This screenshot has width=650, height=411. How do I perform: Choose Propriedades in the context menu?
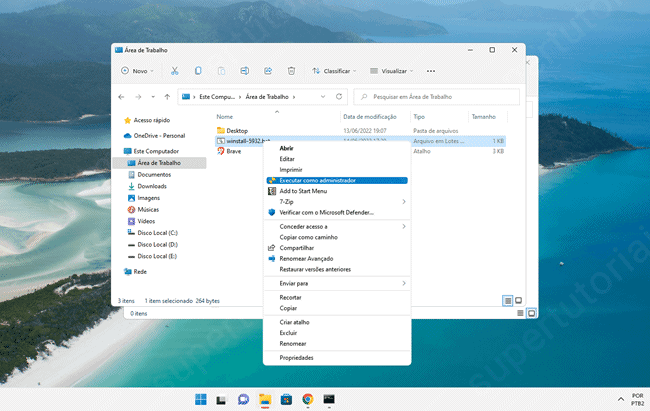coord(296,357)
